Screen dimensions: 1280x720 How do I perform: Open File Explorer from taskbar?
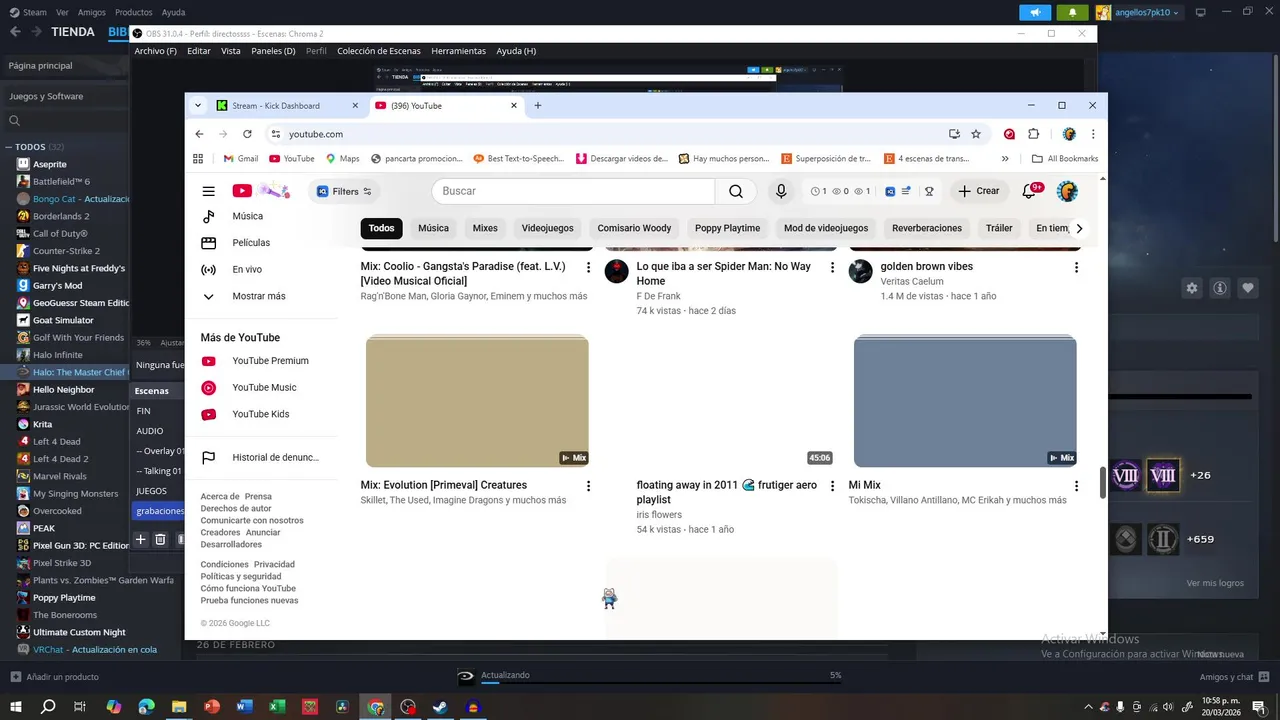pyautogui.click(x=179, y=707)
